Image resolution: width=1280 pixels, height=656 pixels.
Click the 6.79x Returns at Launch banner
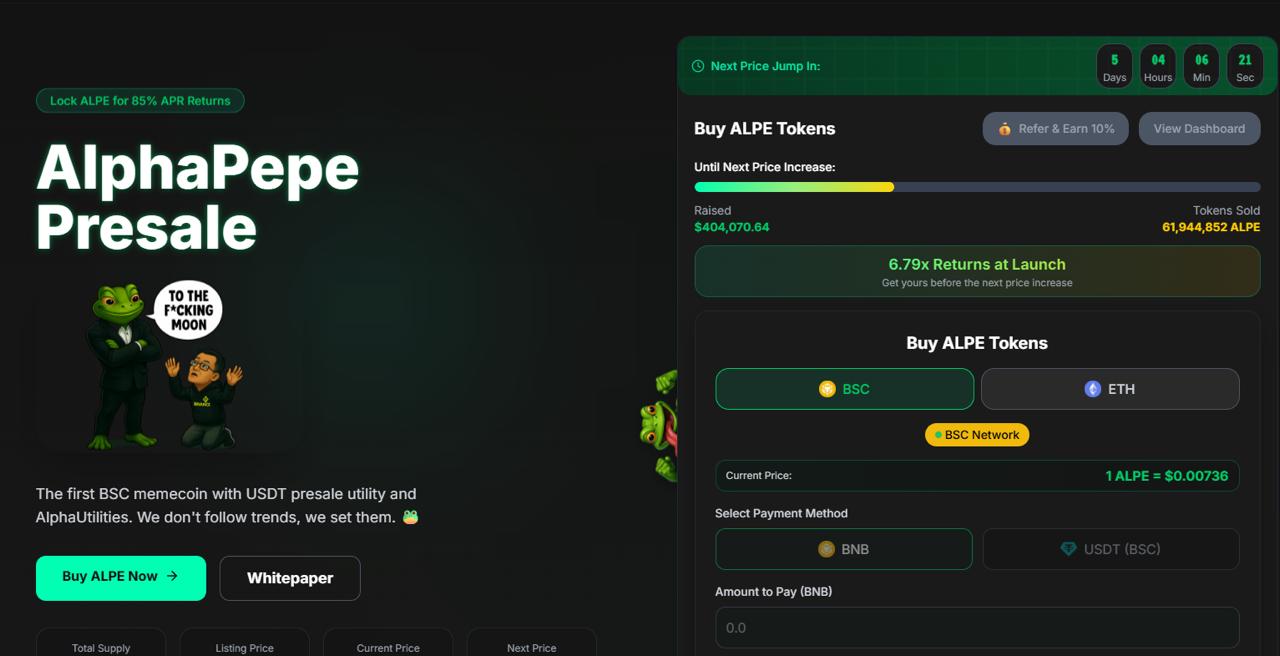tap(977, 271)
